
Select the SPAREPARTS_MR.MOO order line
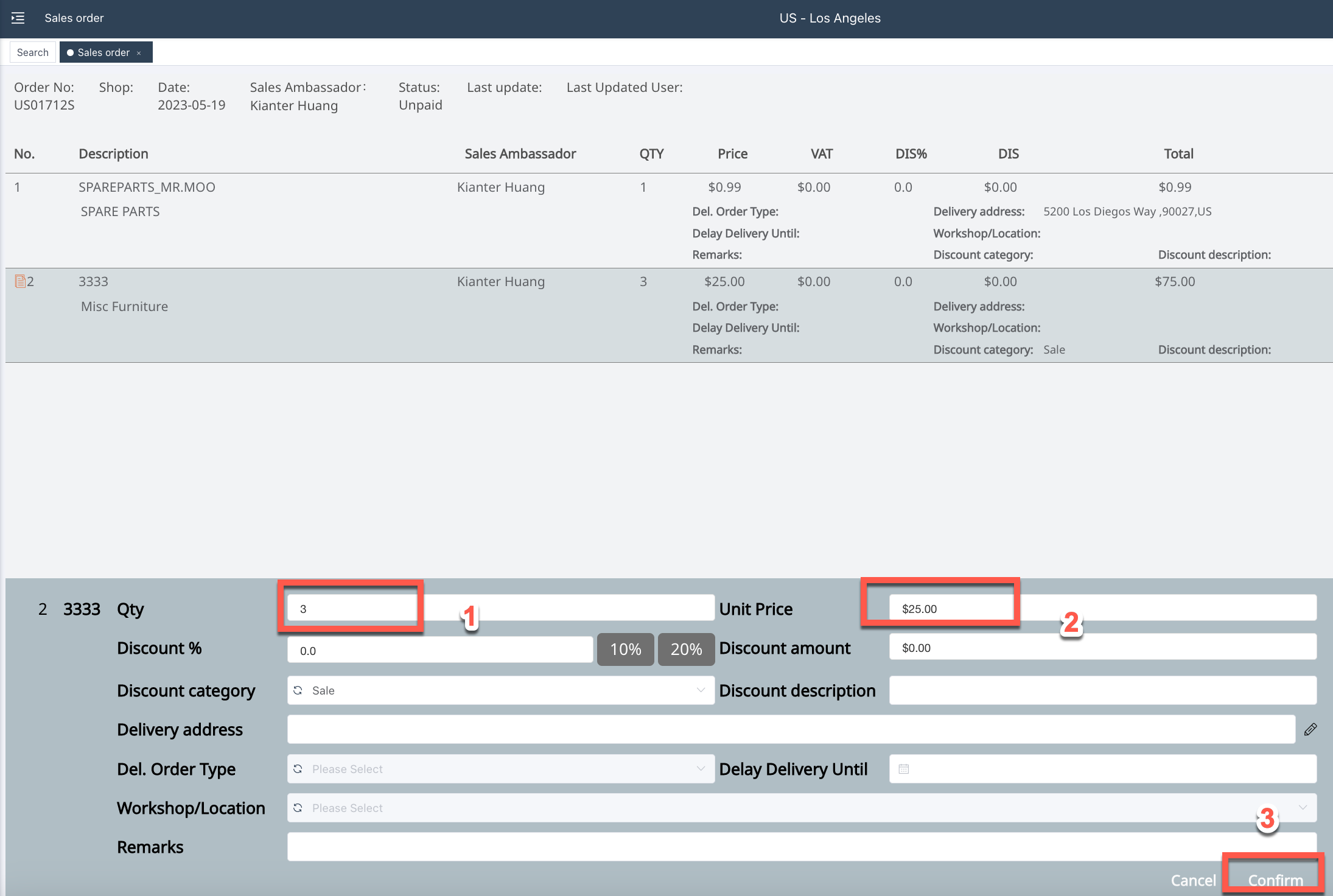pyautogui.click(x=147, y=187)
